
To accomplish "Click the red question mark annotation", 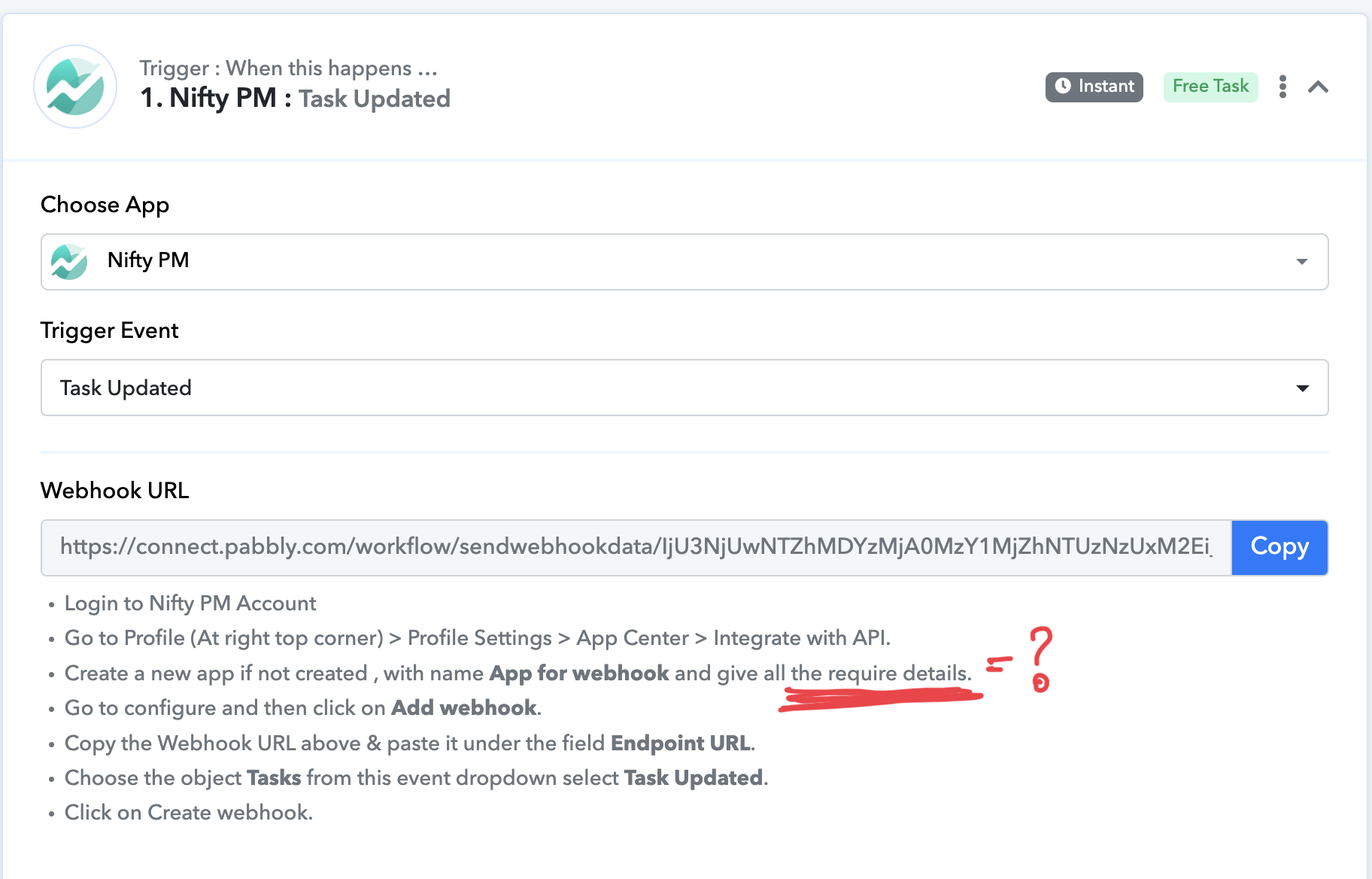I will tap(1041, 658).
